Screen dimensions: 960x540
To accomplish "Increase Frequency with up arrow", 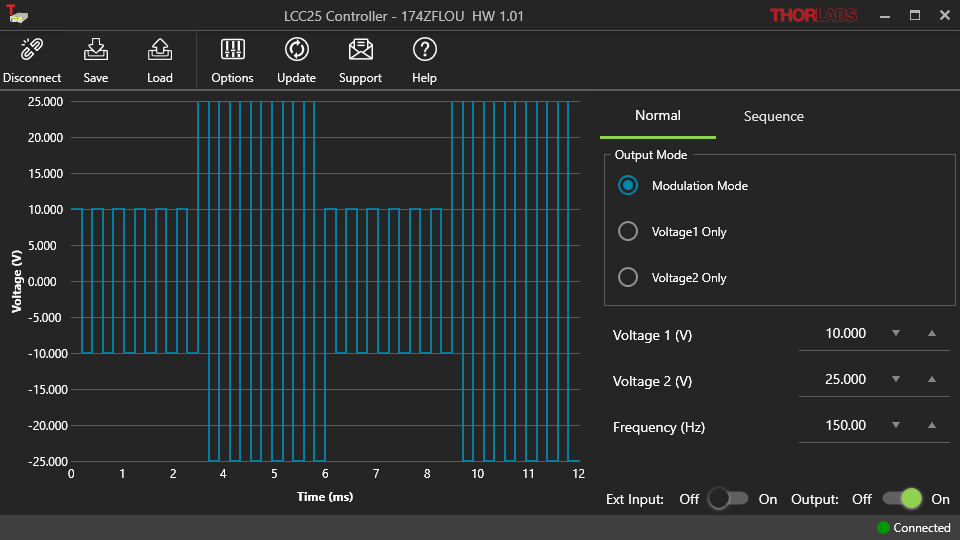I will [x=932, y=426].
